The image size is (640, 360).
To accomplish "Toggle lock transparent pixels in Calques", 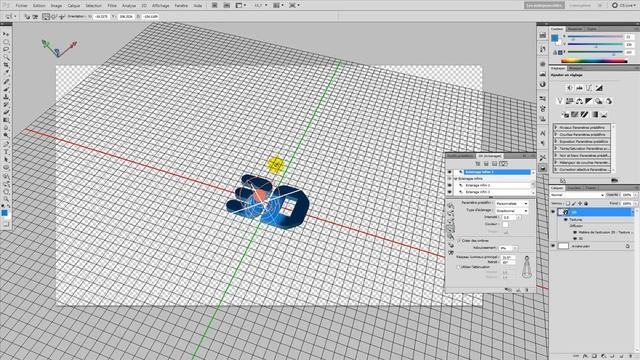I will click(568, 203).
